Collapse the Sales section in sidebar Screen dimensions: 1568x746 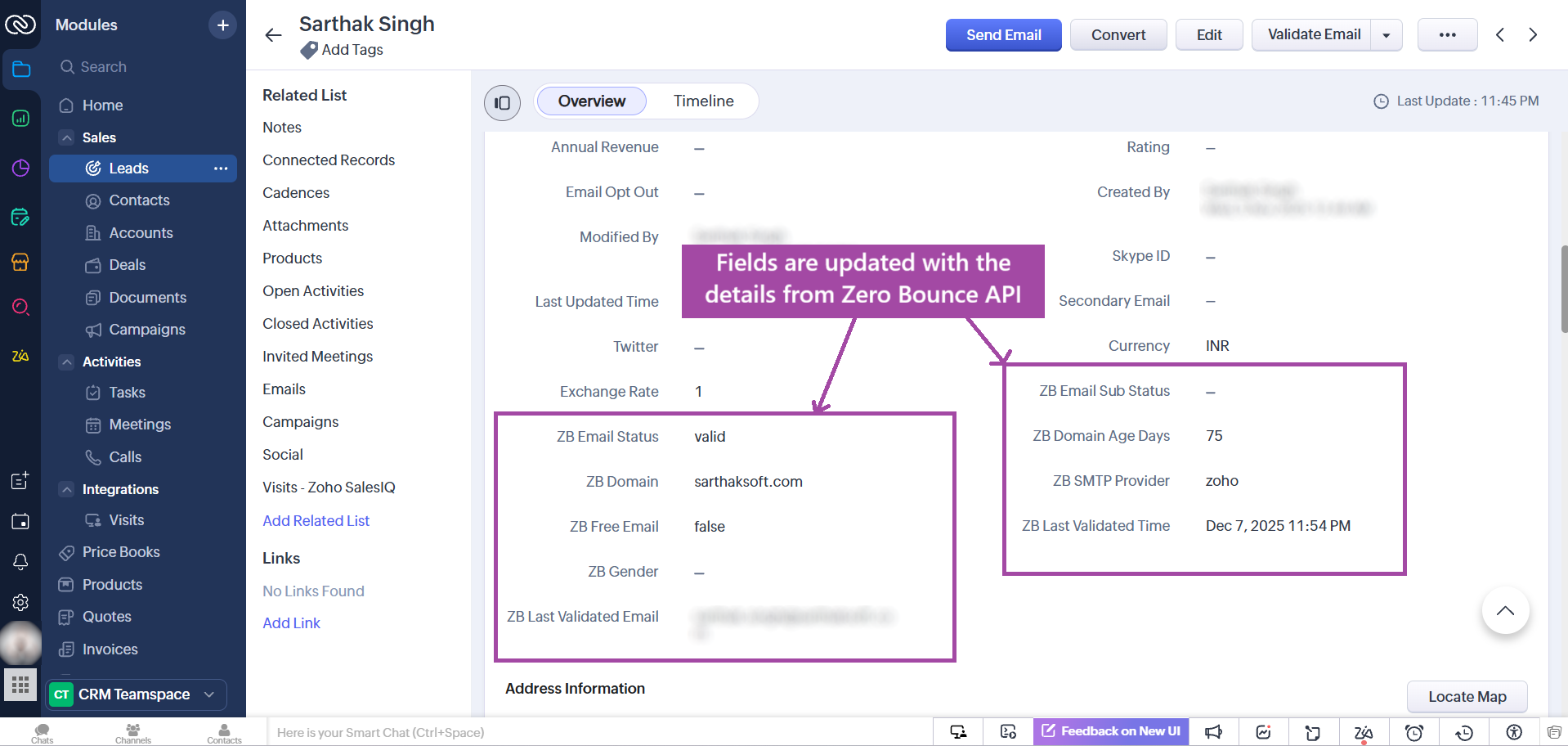coord(67,137)
